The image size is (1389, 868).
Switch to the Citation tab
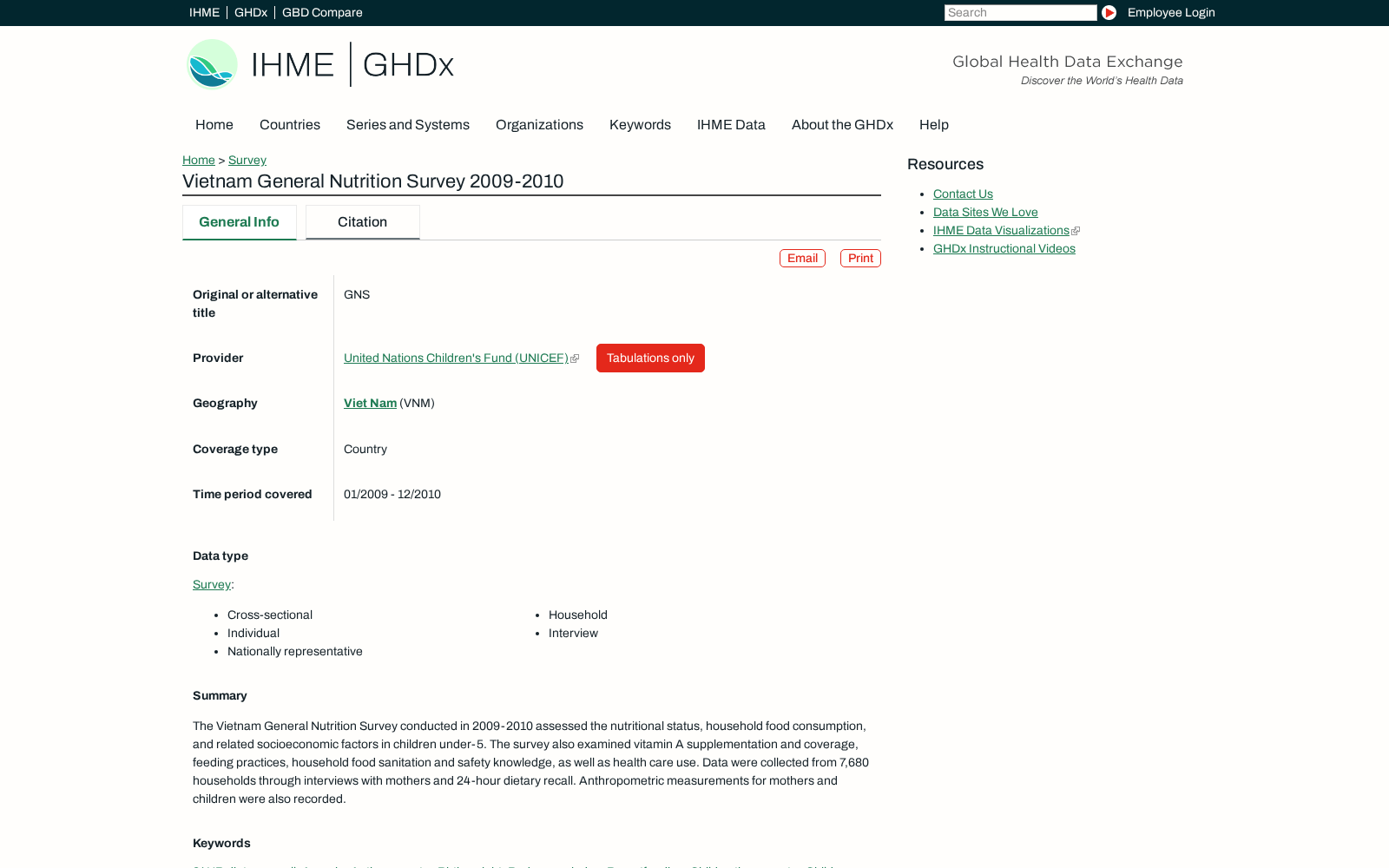tap(363, 222)
